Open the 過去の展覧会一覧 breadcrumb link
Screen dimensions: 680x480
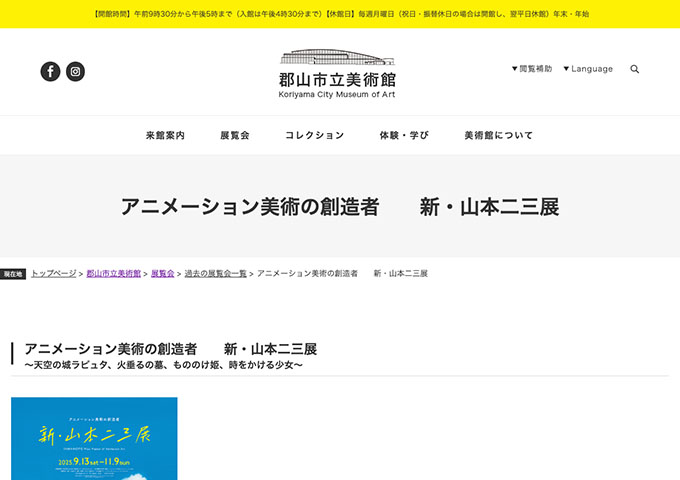[x=215, y=273]
